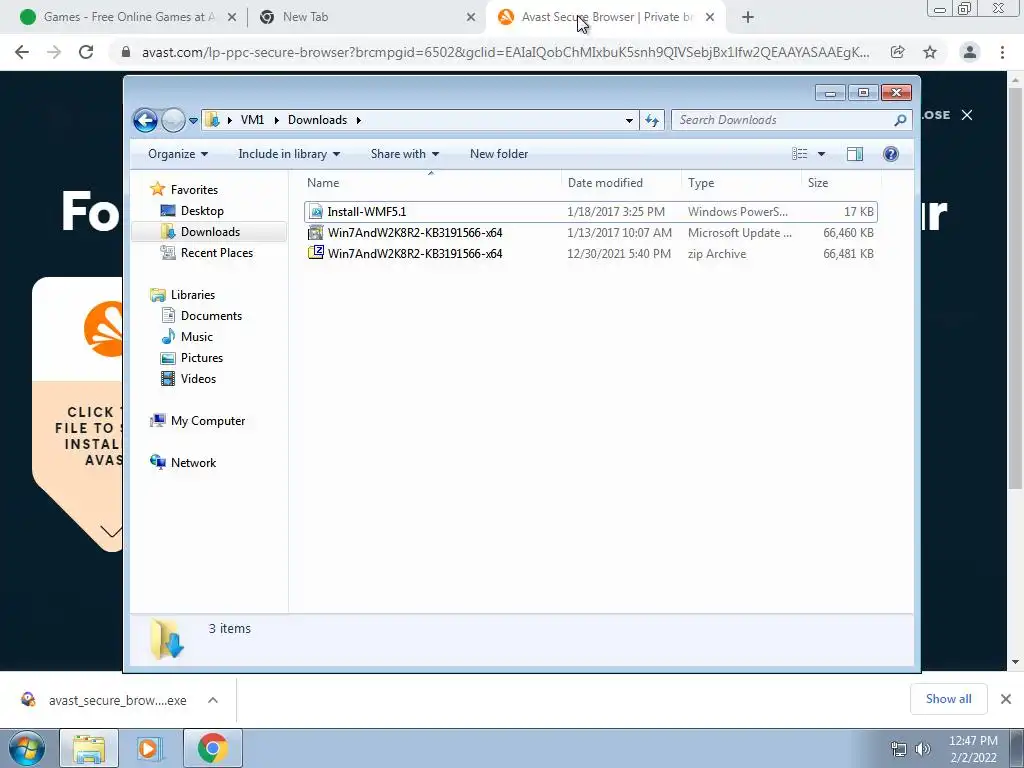The image size is (1024, 768).
Task: Open the Share with menu
Action: pyautogui.click(x=405, y=154)
